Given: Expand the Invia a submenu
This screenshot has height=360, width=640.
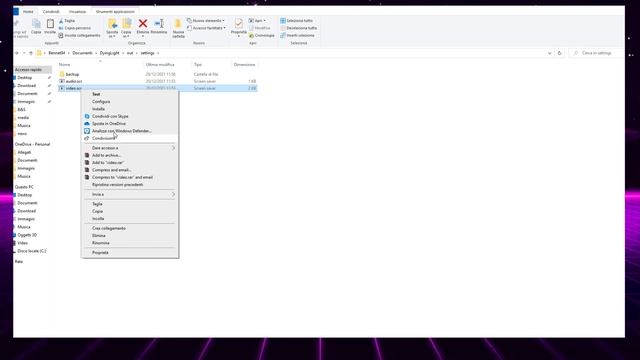Looking at the screenshot, I should pyautogui.click(x=130, y=194).
